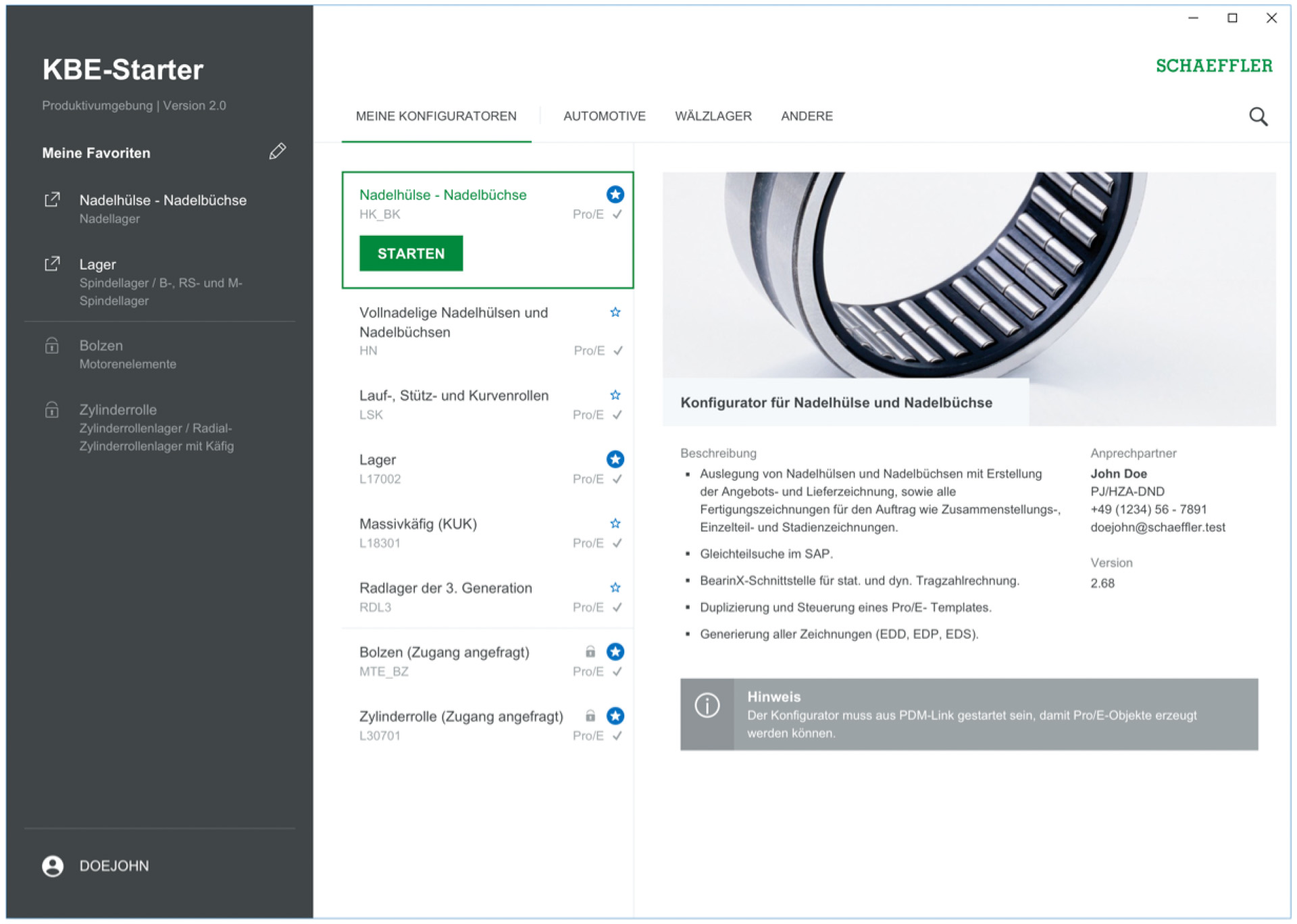Screen dimensions: 1297x924
Task: Open the search magnifier icon
Action: point(1258,116)
